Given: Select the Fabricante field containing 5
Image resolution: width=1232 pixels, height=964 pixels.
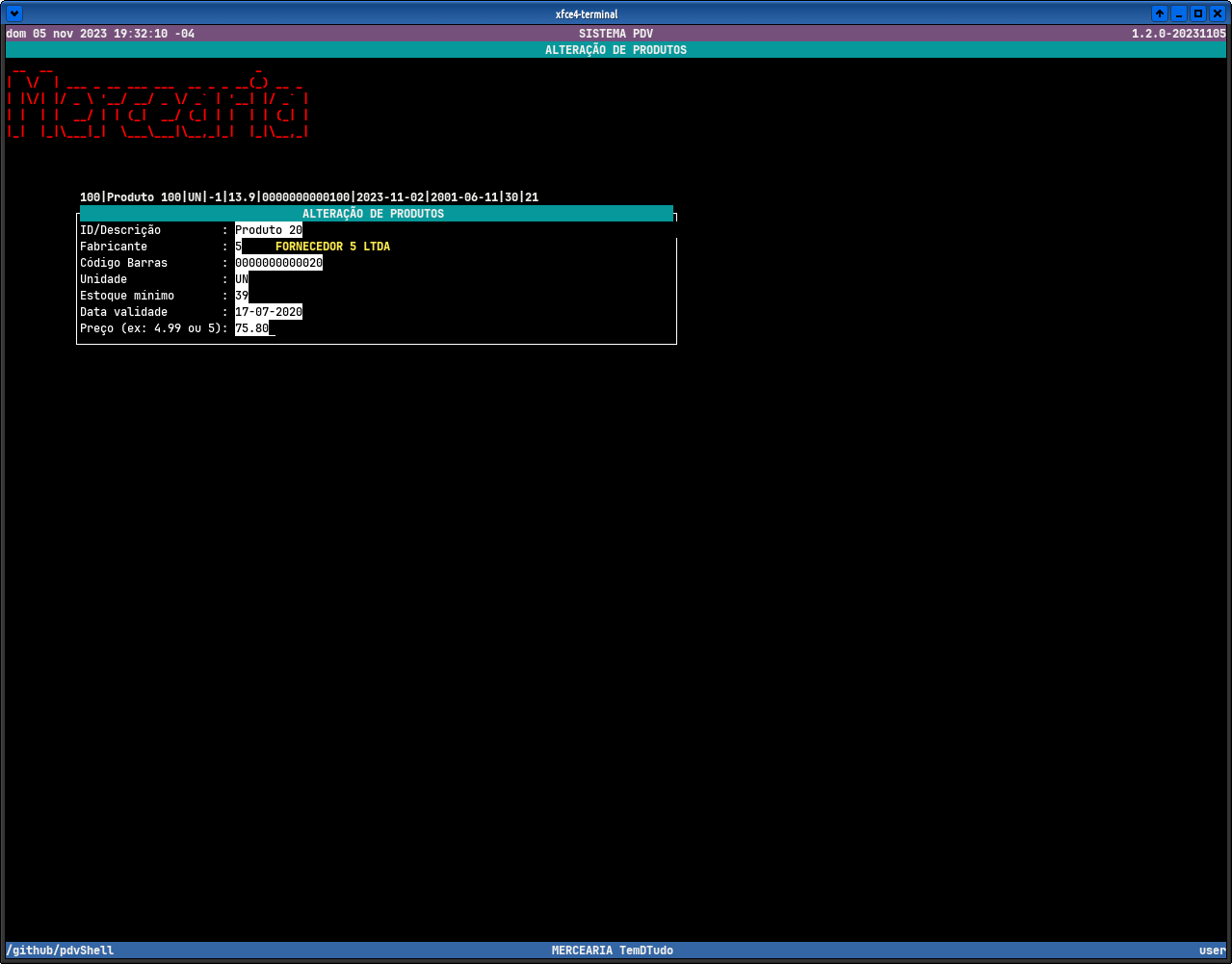Looking at the screenshot, I should click(x=238, y=247).
